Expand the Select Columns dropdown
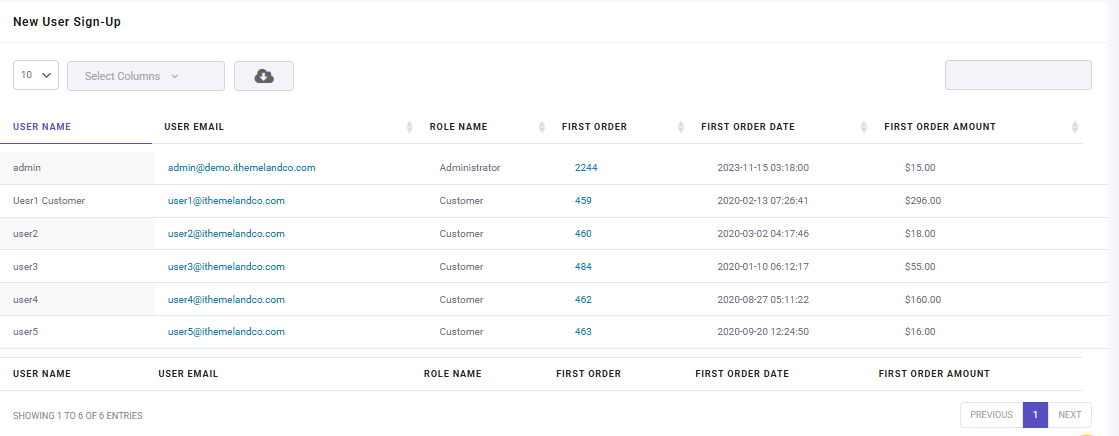This screenshot has width=1119, height=436. click(146, 76)
